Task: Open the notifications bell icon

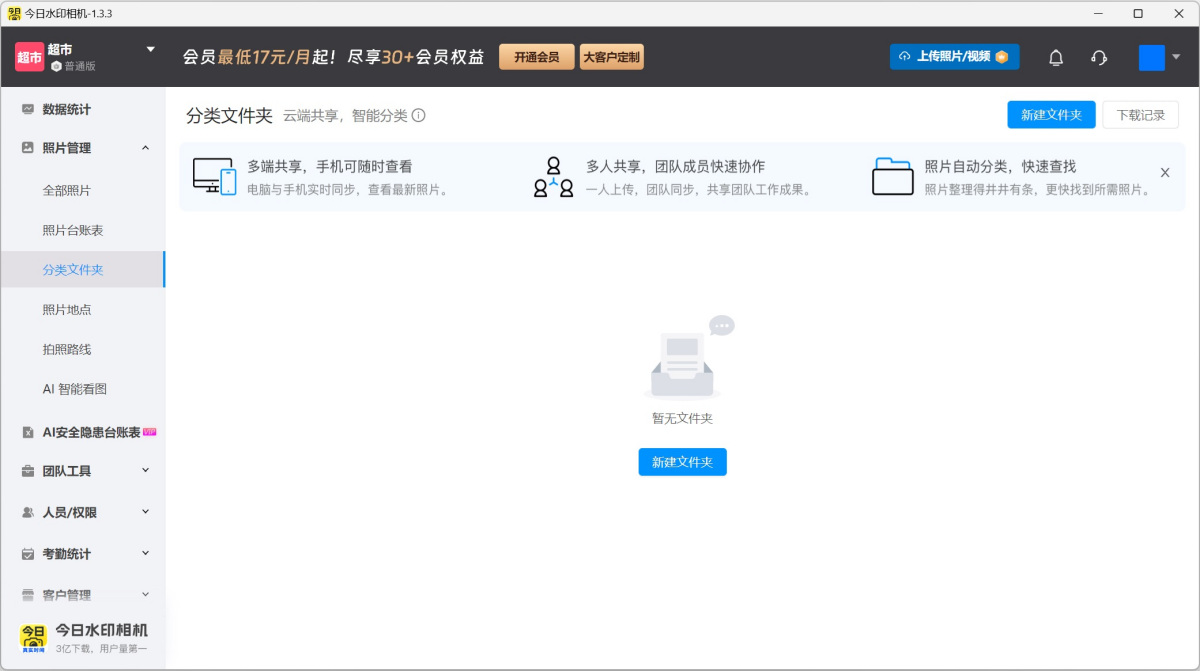Action: coord(1055,57)
